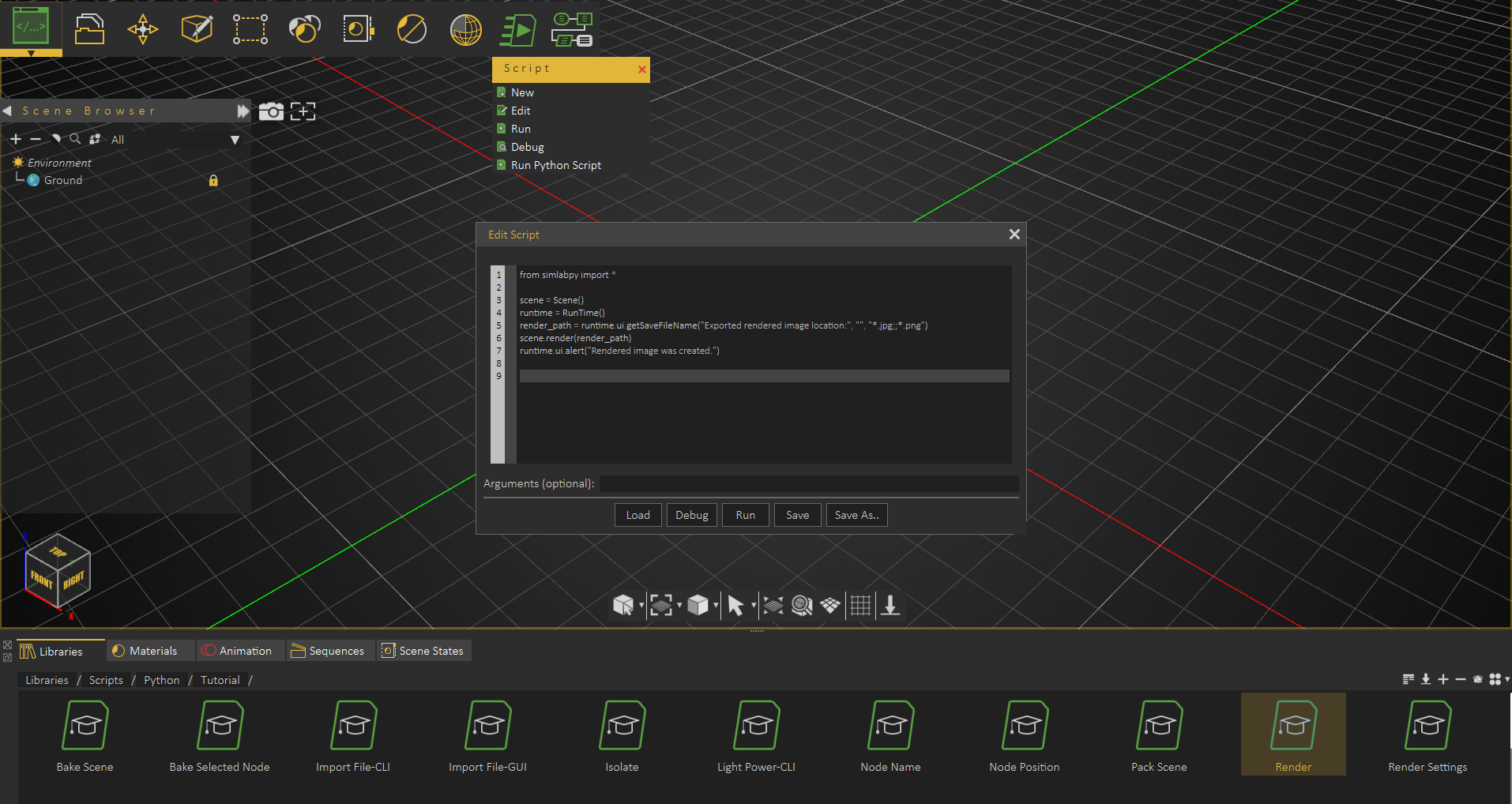Toggle the lock on the Ground node
Screen dimensions: 1512x804
click(213, 180)
